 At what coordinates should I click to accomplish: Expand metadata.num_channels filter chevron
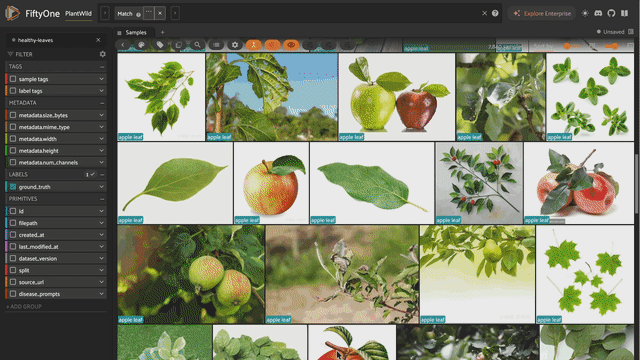(x=101, y=162)
